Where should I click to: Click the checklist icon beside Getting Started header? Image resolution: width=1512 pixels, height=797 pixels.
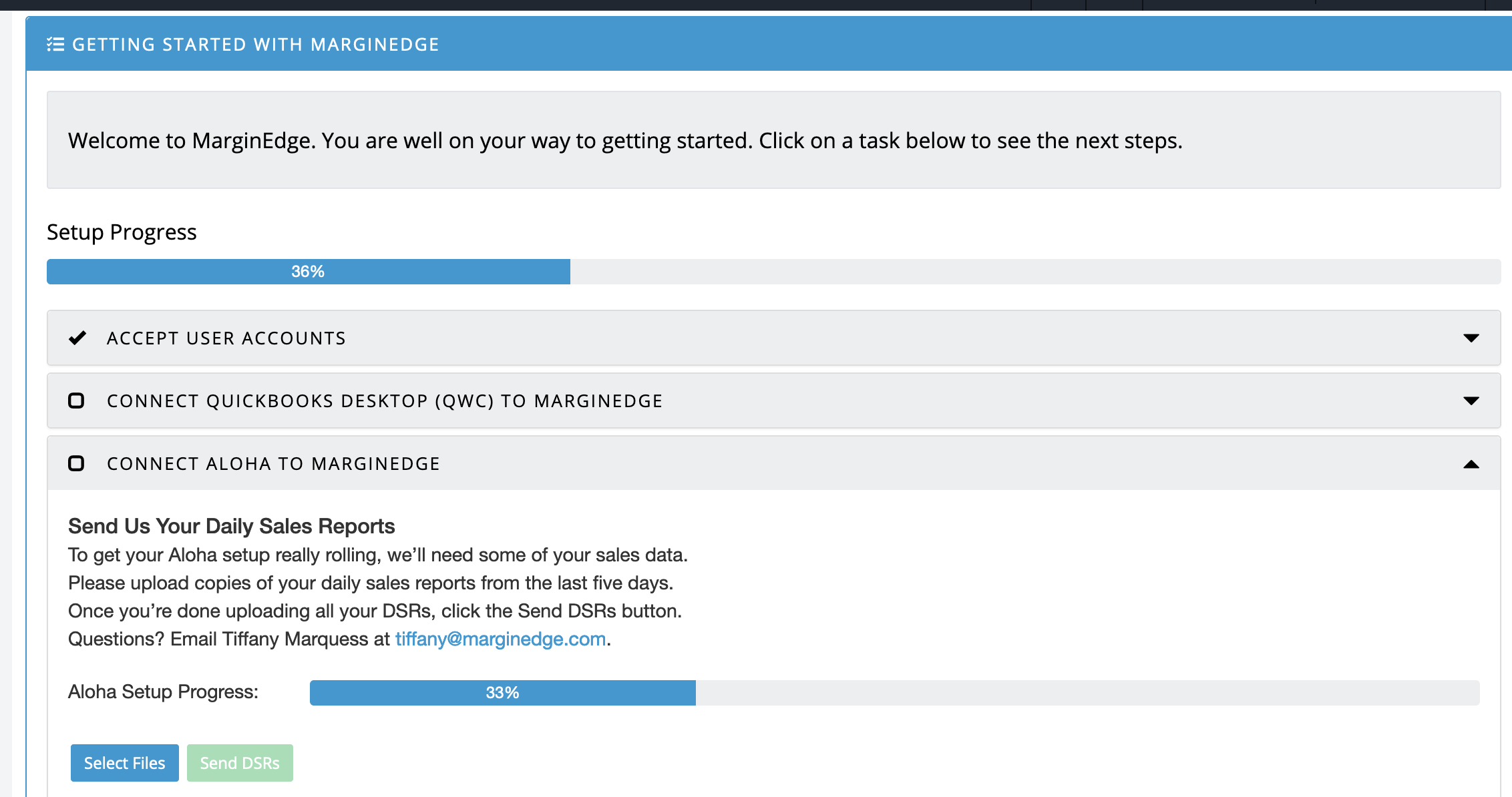click(55, 45)
